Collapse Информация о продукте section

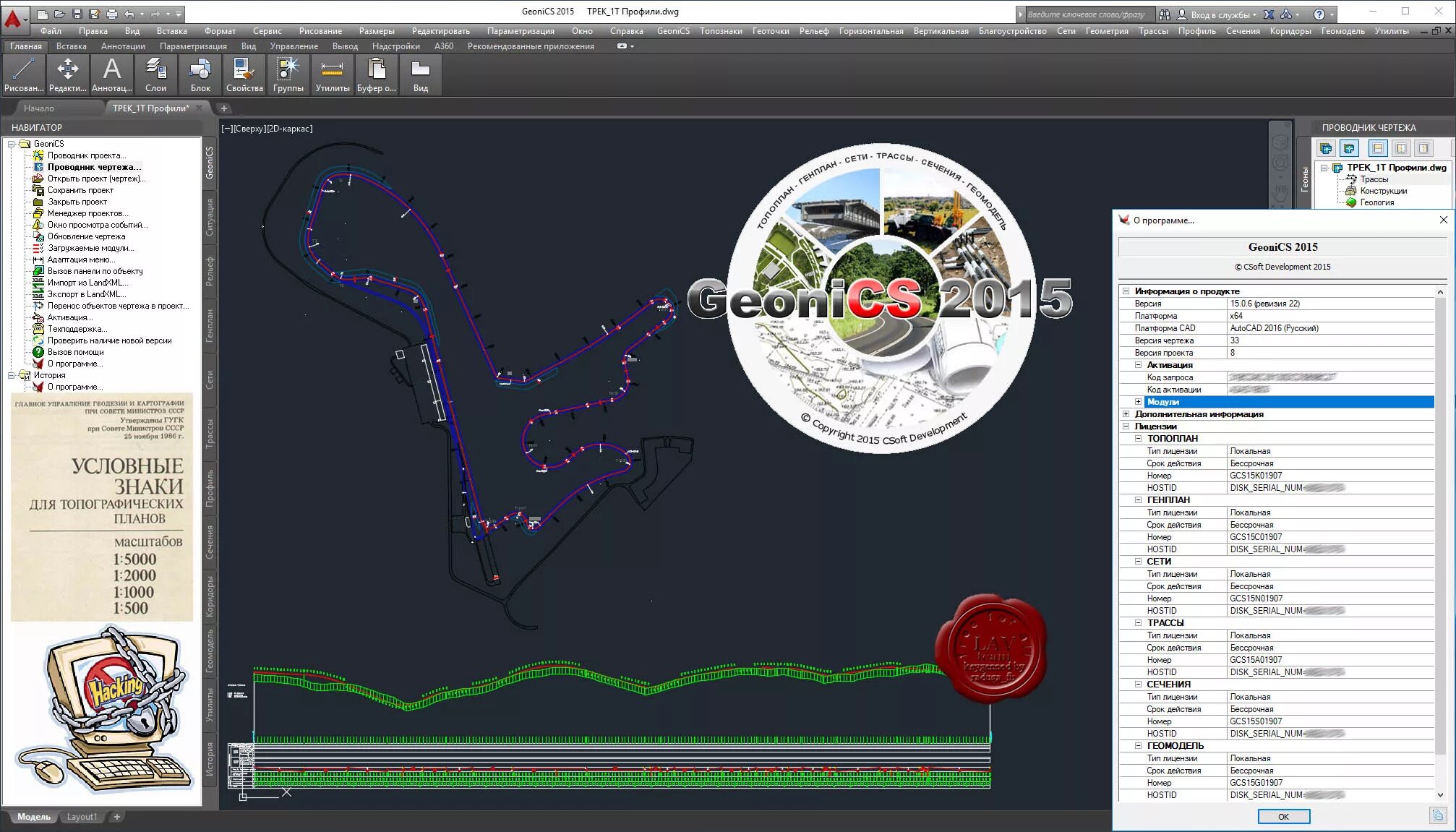(1126, 291)
